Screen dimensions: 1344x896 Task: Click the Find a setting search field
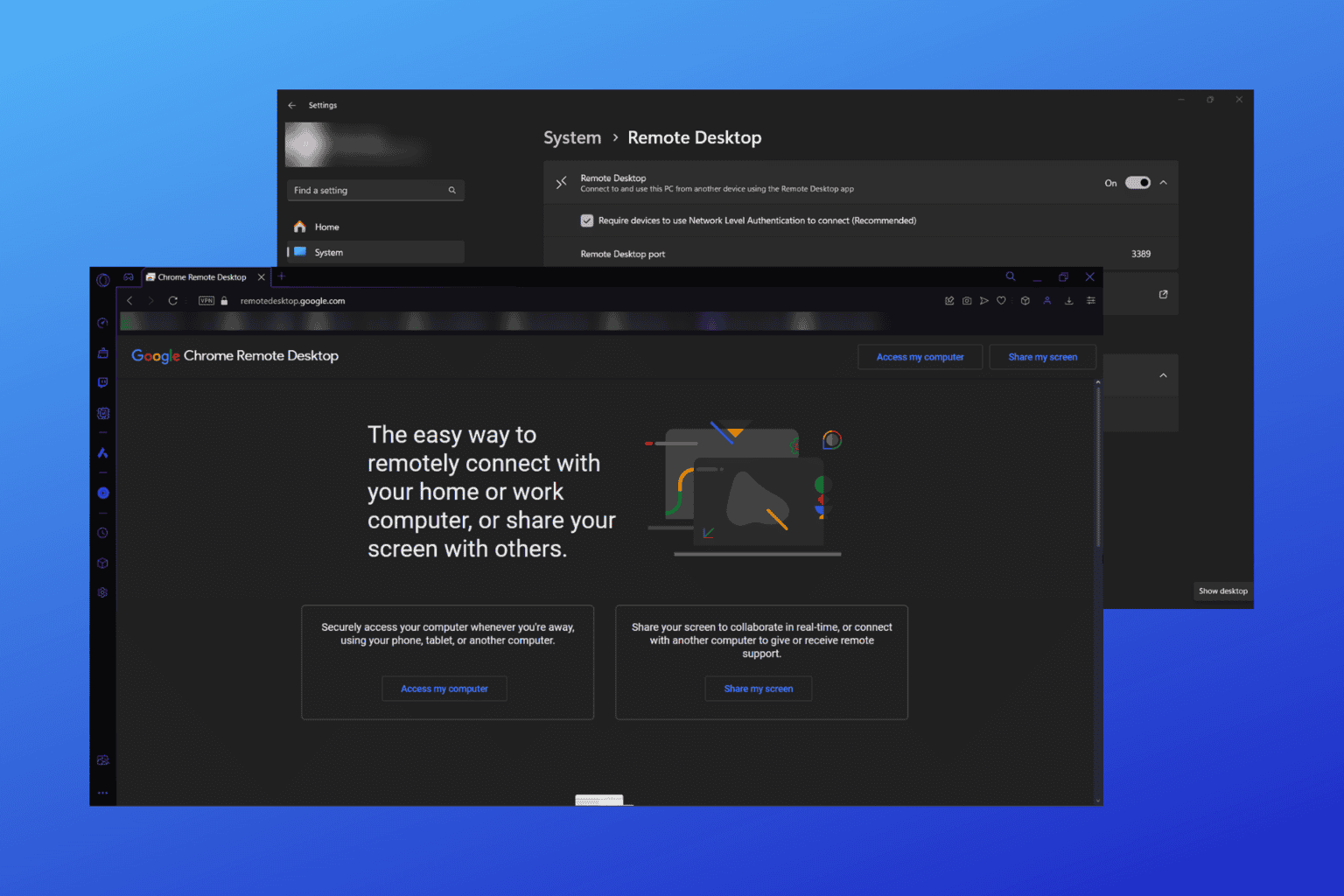pyautogui.click(x=375, y=190)
